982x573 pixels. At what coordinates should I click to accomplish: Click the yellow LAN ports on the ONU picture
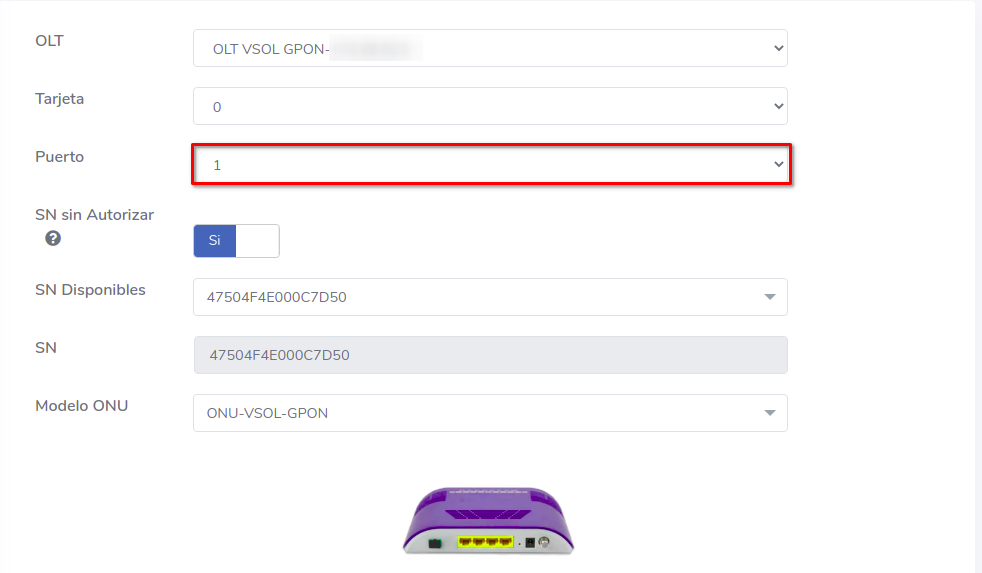click(x=485, y=542)
